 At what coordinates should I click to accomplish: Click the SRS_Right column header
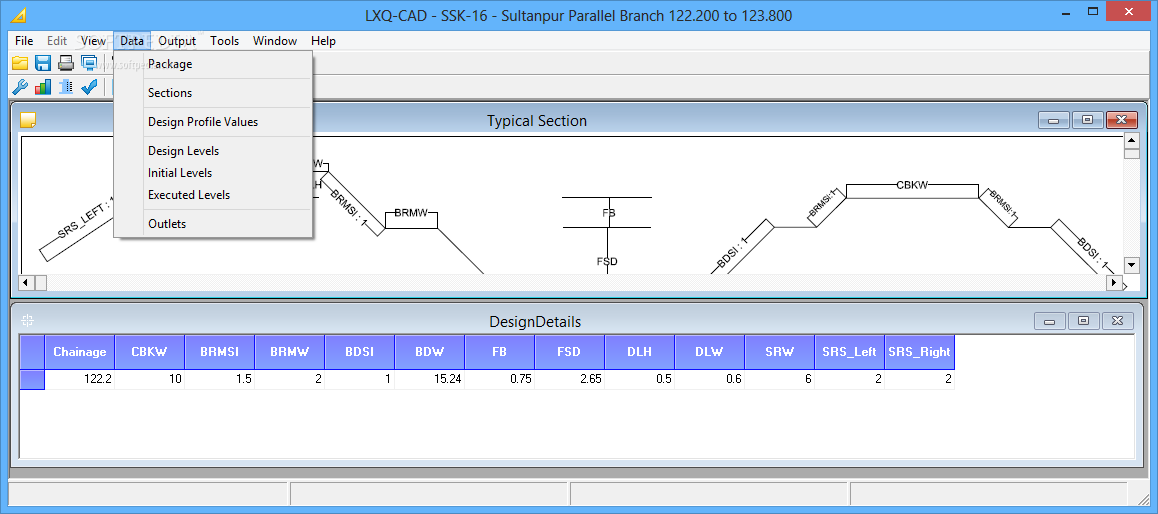point(919,352)
